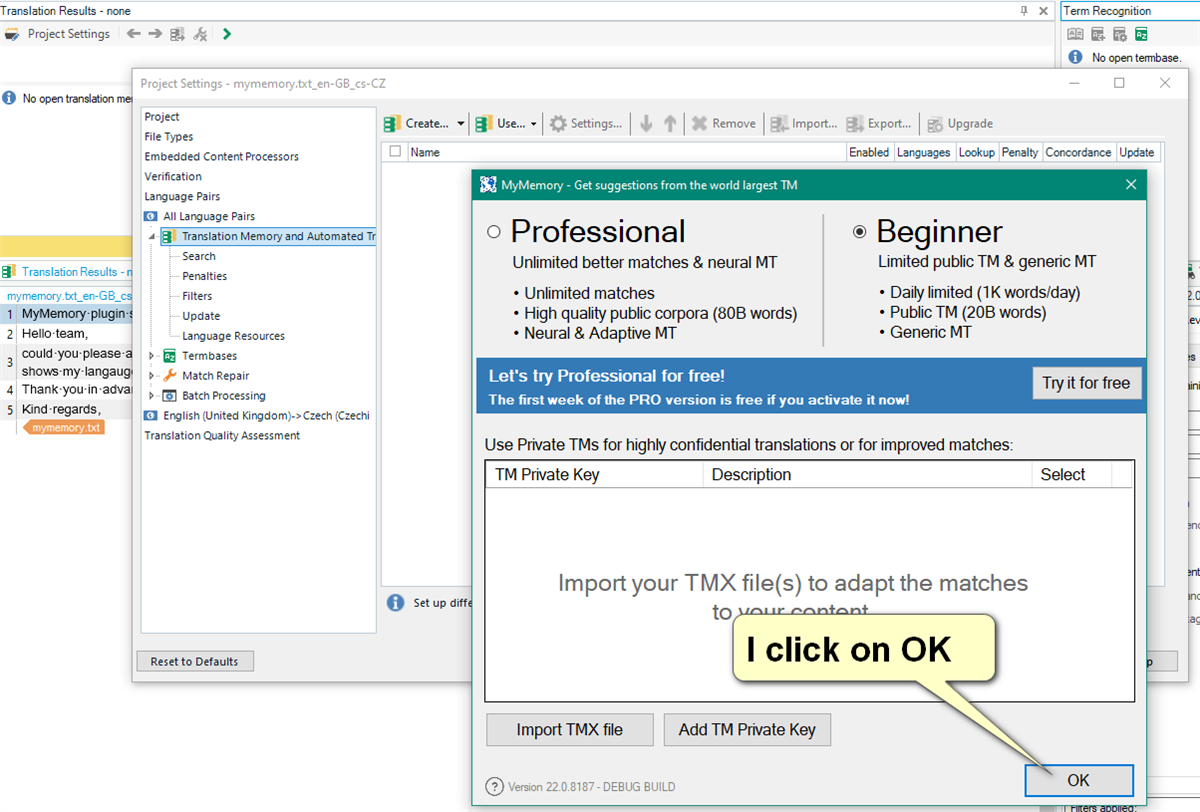Click the Batch Processing icon in tree
Screen dimensions: 1200x812
(x=170, y=396)
